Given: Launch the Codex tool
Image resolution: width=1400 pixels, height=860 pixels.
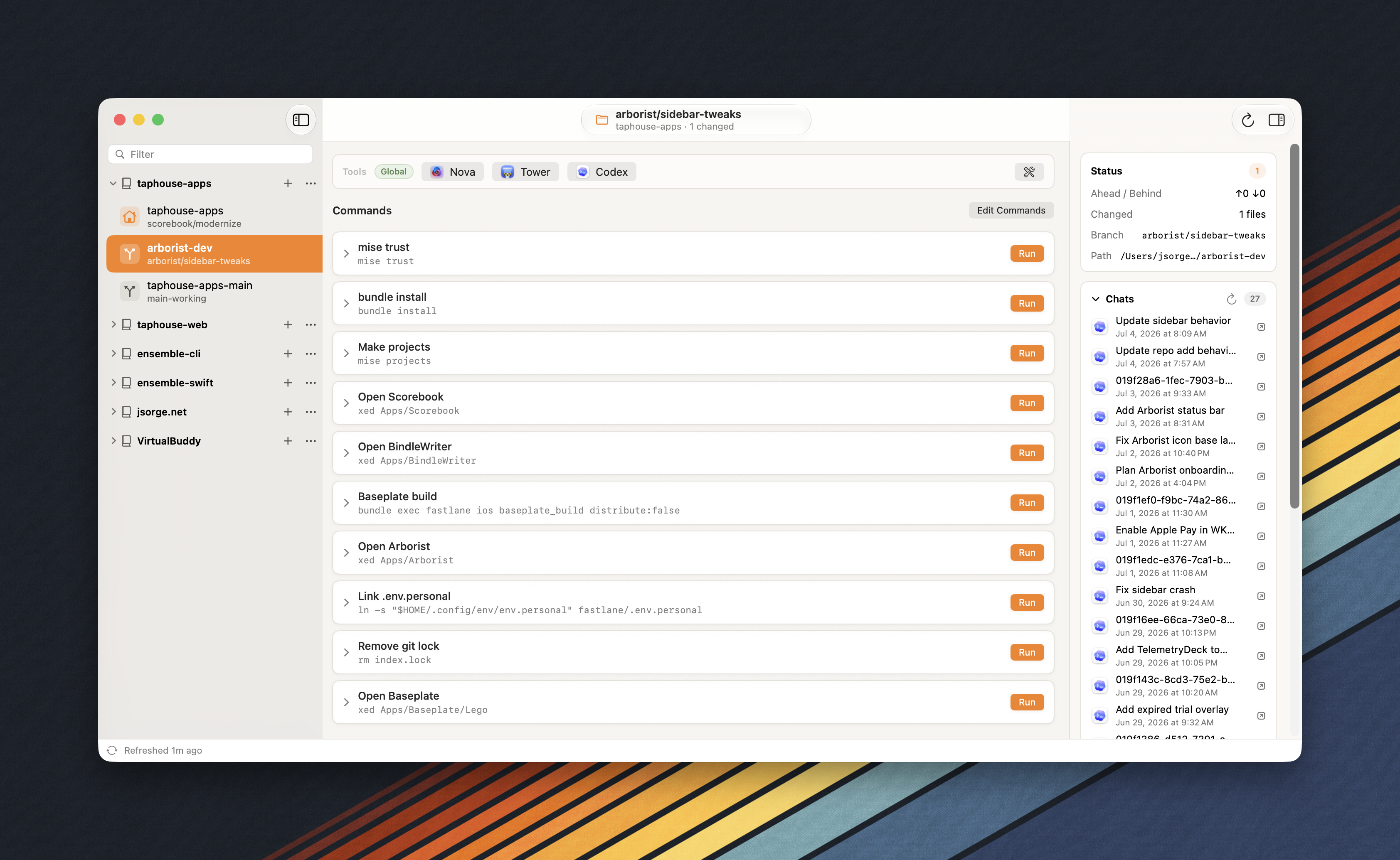Looking at the screenshot, I should click(601, 172).
